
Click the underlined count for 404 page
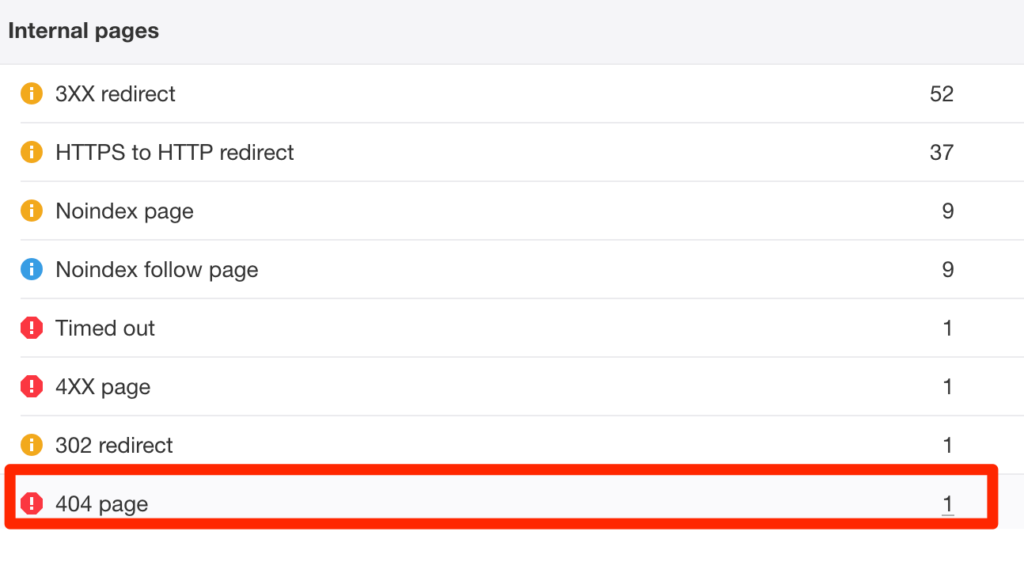(948, 504)
